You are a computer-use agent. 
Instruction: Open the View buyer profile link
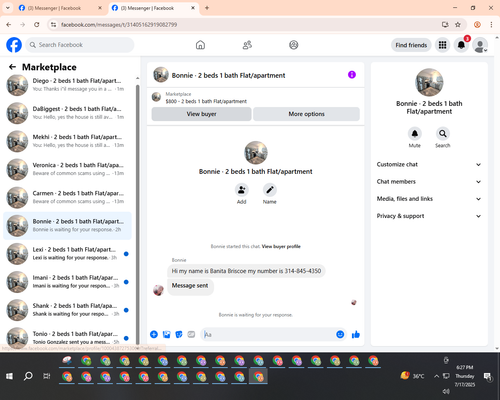281,247
